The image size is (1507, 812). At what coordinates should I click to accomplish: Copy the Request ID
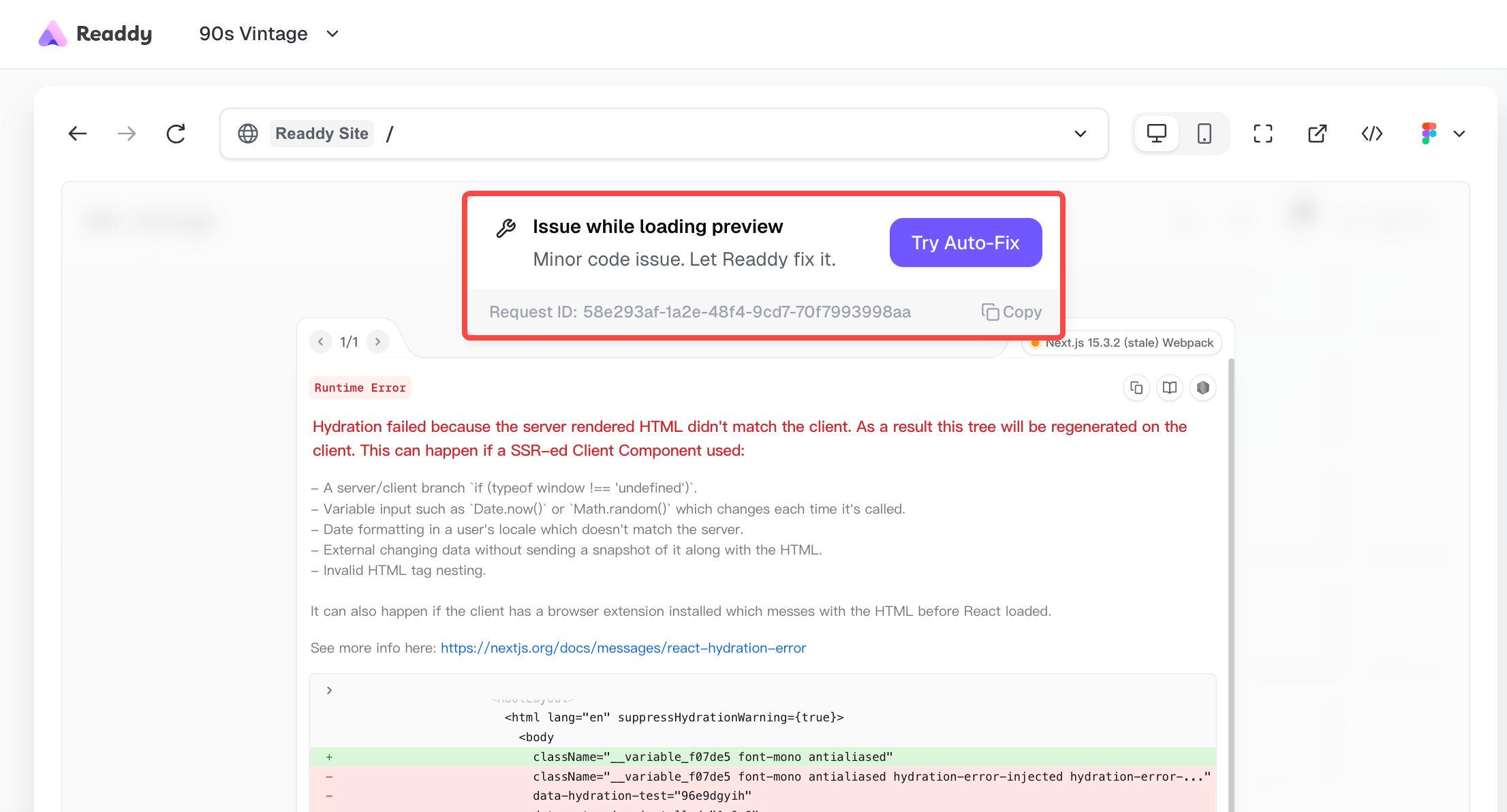pos(1012,312)
